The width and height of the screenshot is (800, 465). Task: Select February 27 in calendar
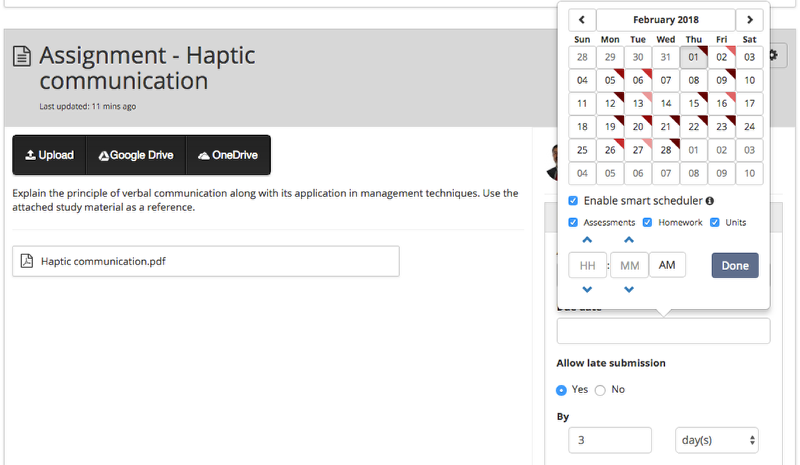[638, 150]
